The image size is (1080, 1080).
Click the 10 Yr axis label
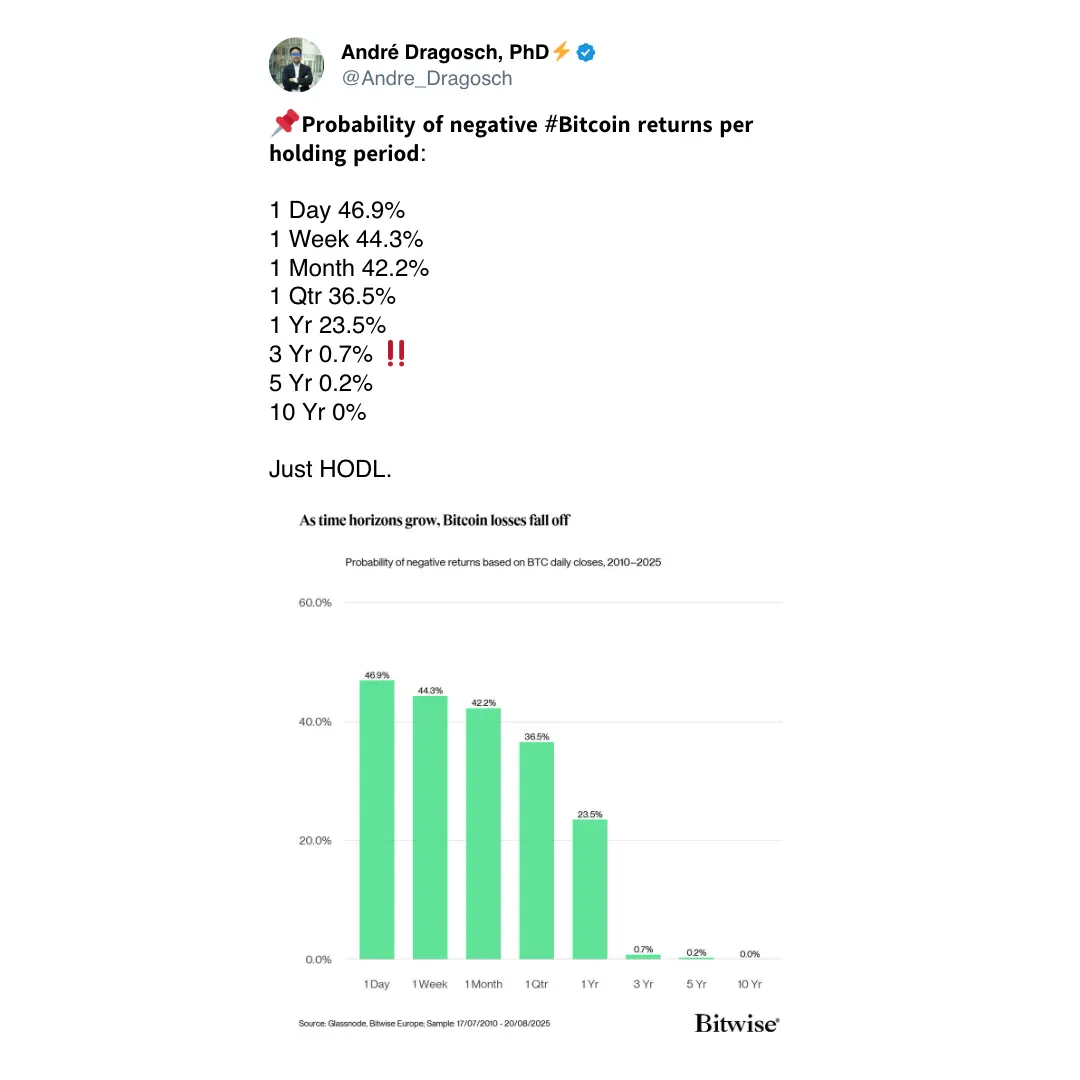tap(749, 985)
